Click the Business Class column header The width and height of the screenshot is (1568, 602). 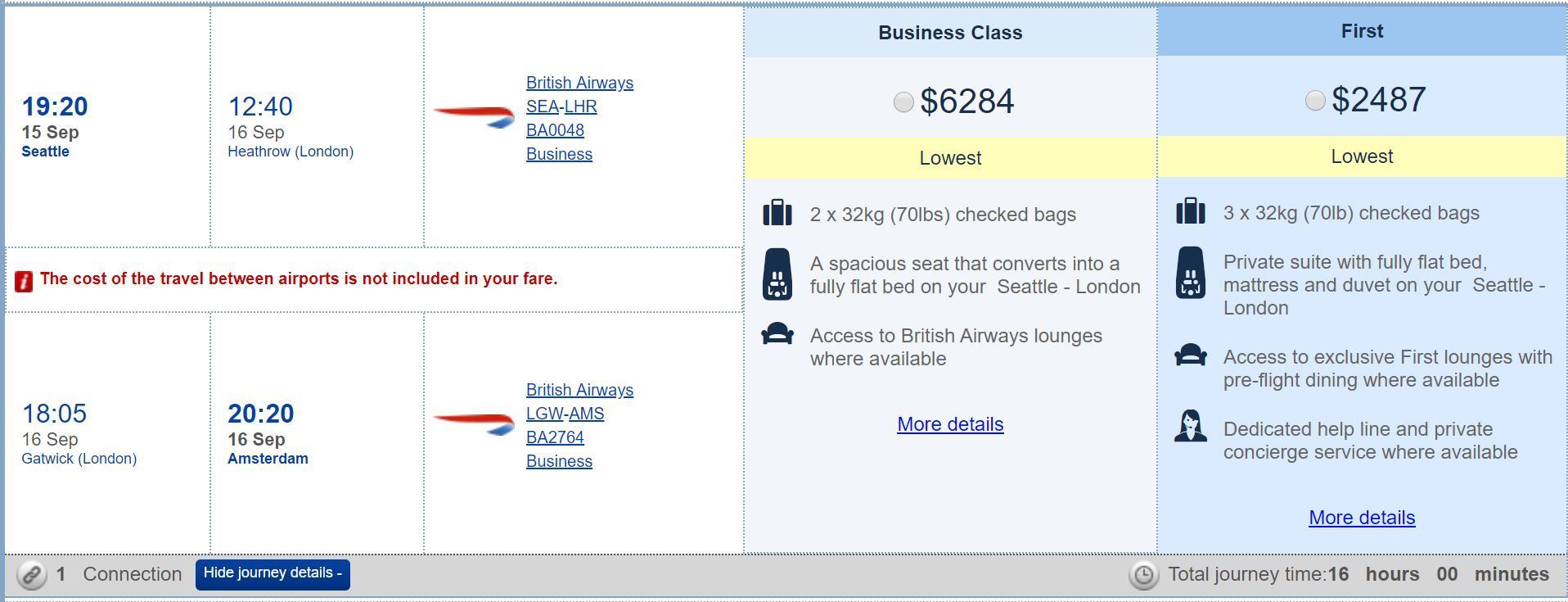tap(950, 33)
